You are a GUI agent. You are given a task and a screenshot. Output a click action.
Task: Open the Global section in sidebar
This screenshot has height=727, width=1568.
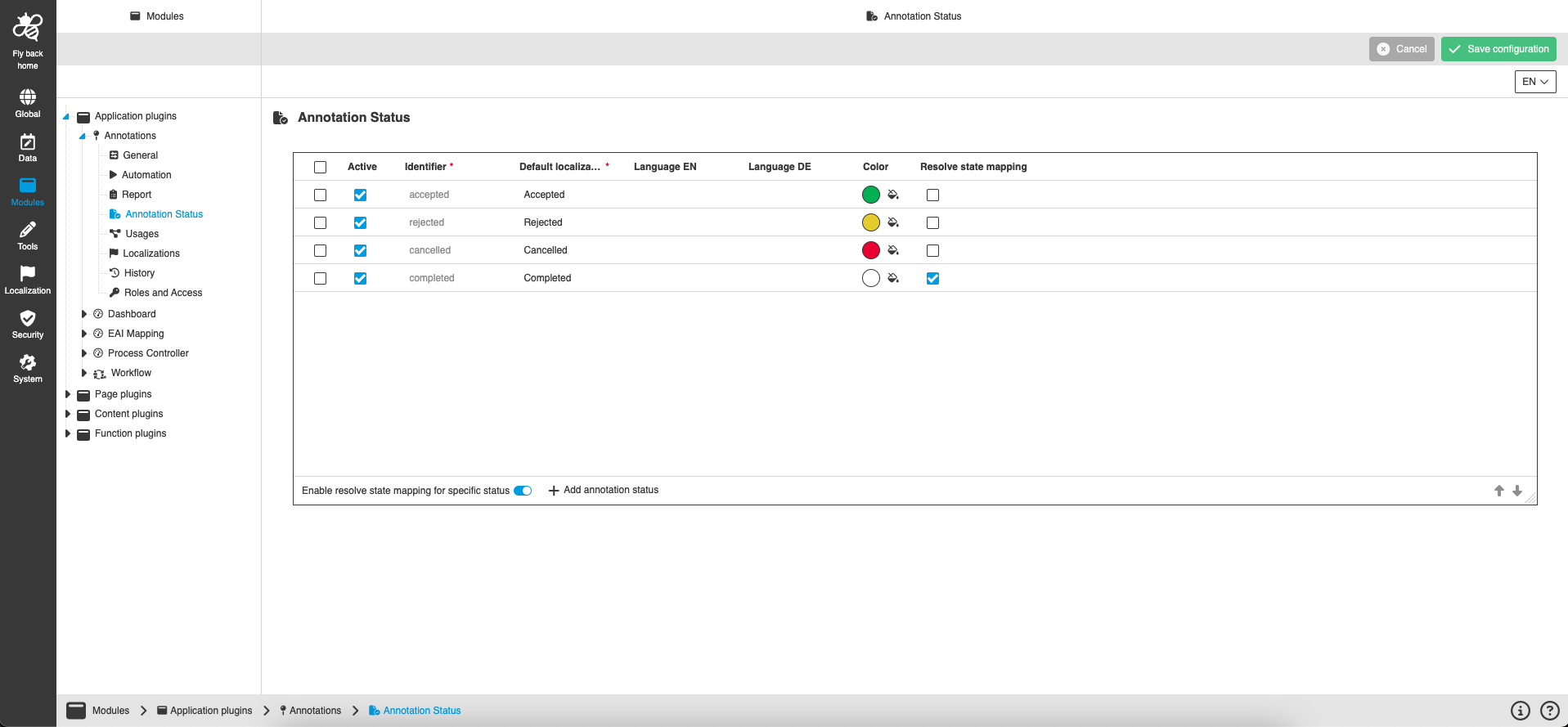(x=28, y=104)
